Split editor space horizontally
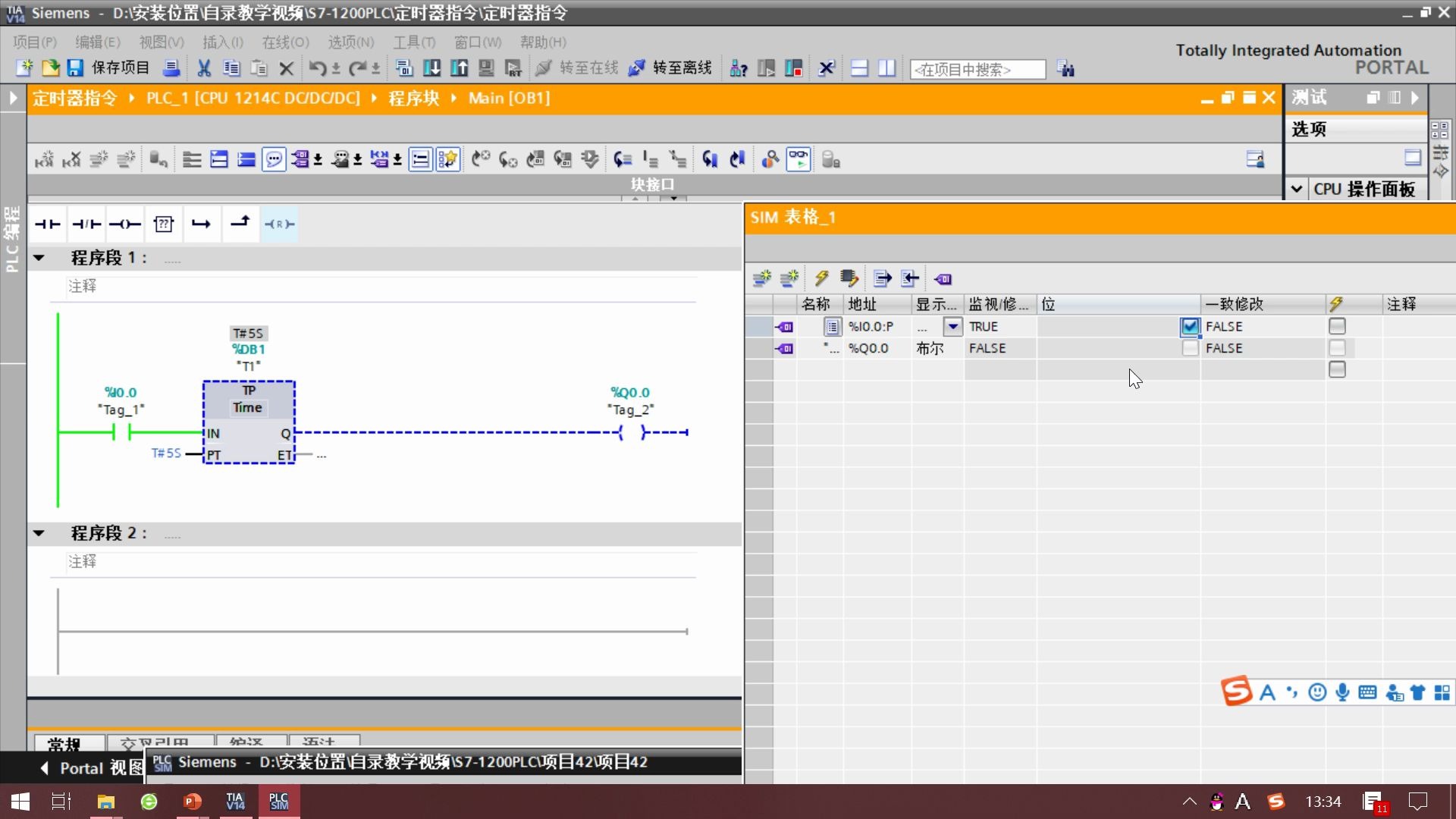This screenshot has width=1456, height=819. click(x=859, y=68)
